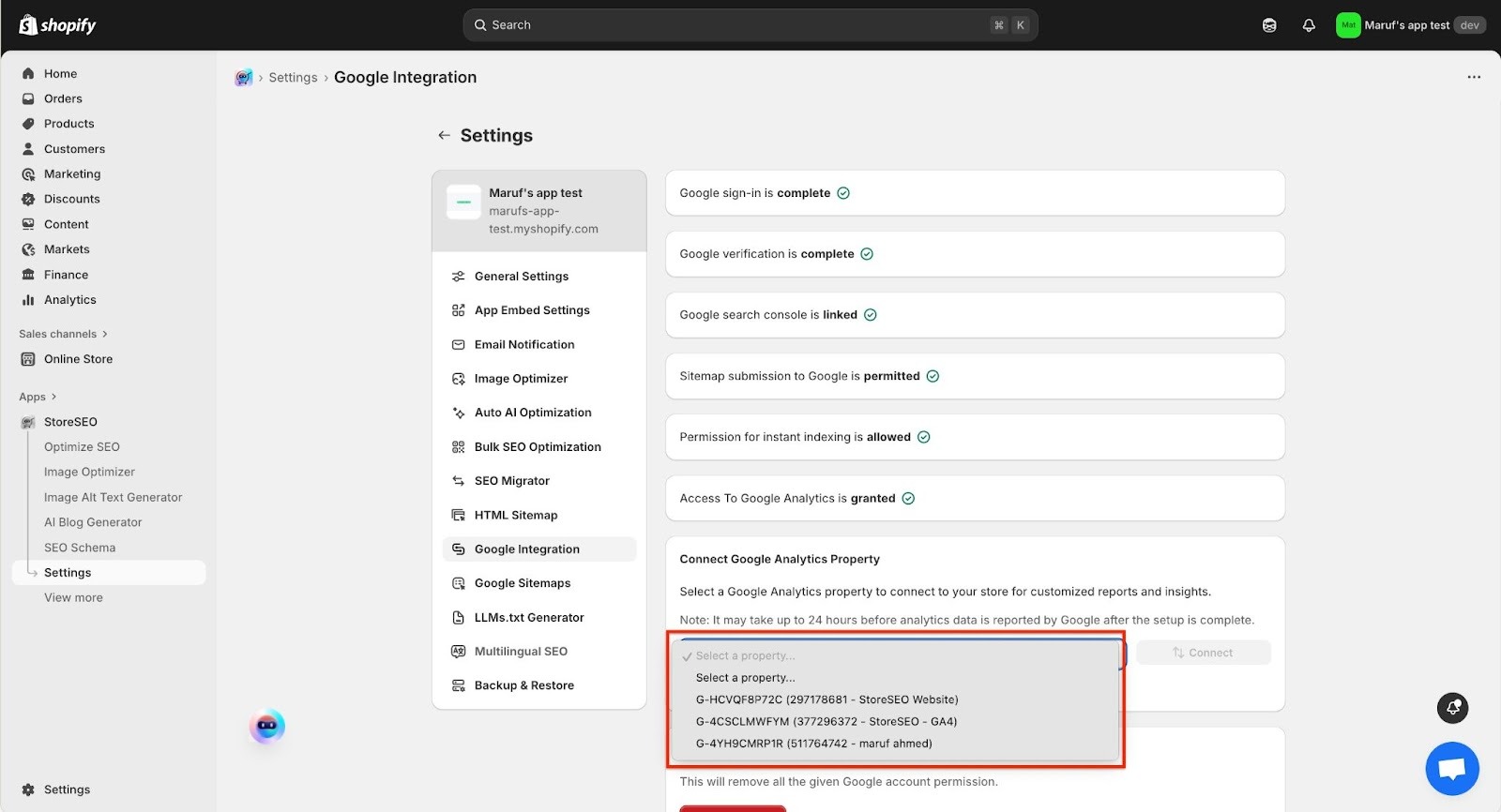Image resolution: width=1501 pixels, height=812 pixels.
Task: Click 'Google sign-in is complete' status
Action: coord(975,193)
